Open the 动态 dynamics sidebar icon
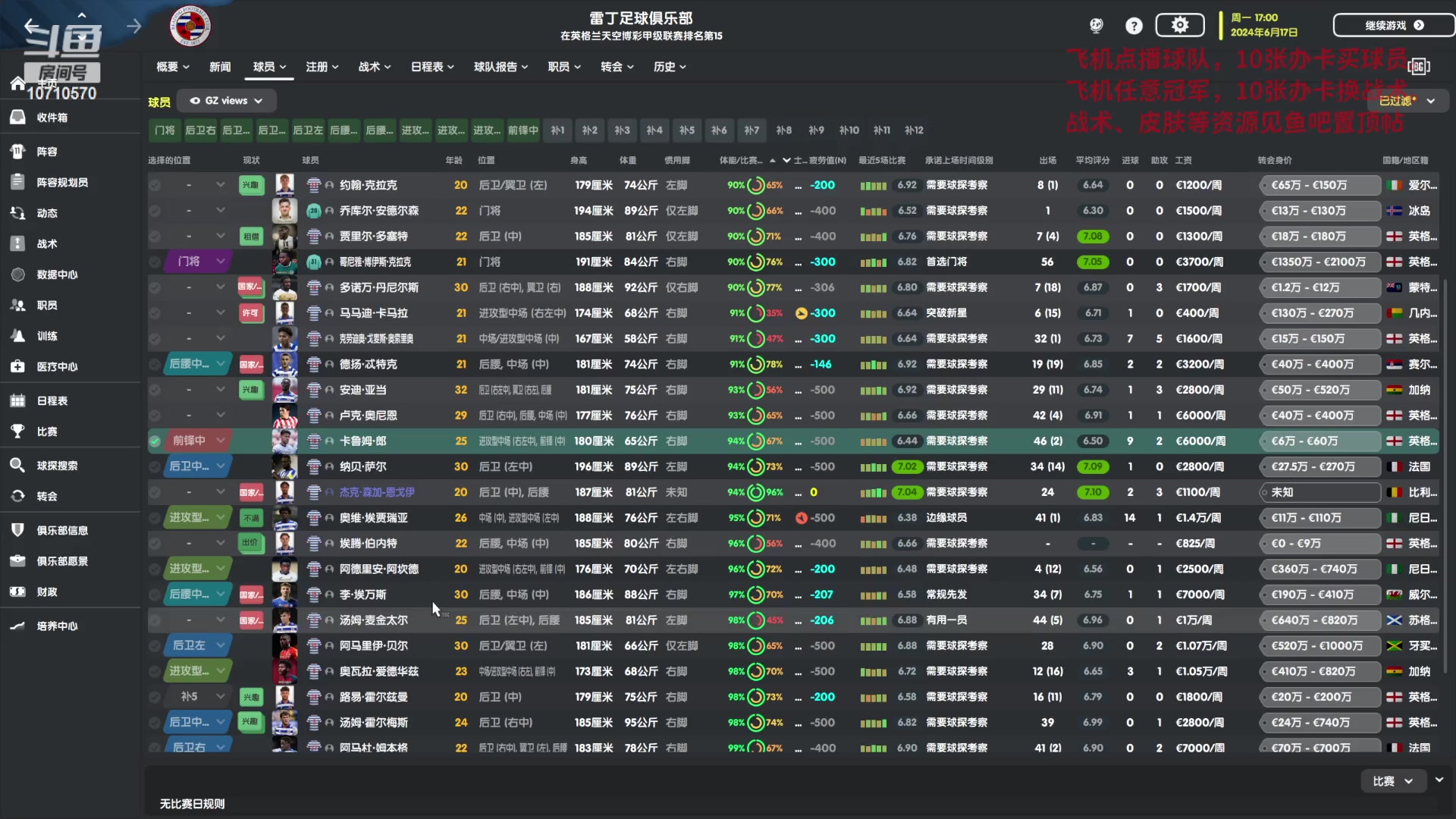Image resolution: width=1456 pixels, height=819 pixels. pos(17,213)
